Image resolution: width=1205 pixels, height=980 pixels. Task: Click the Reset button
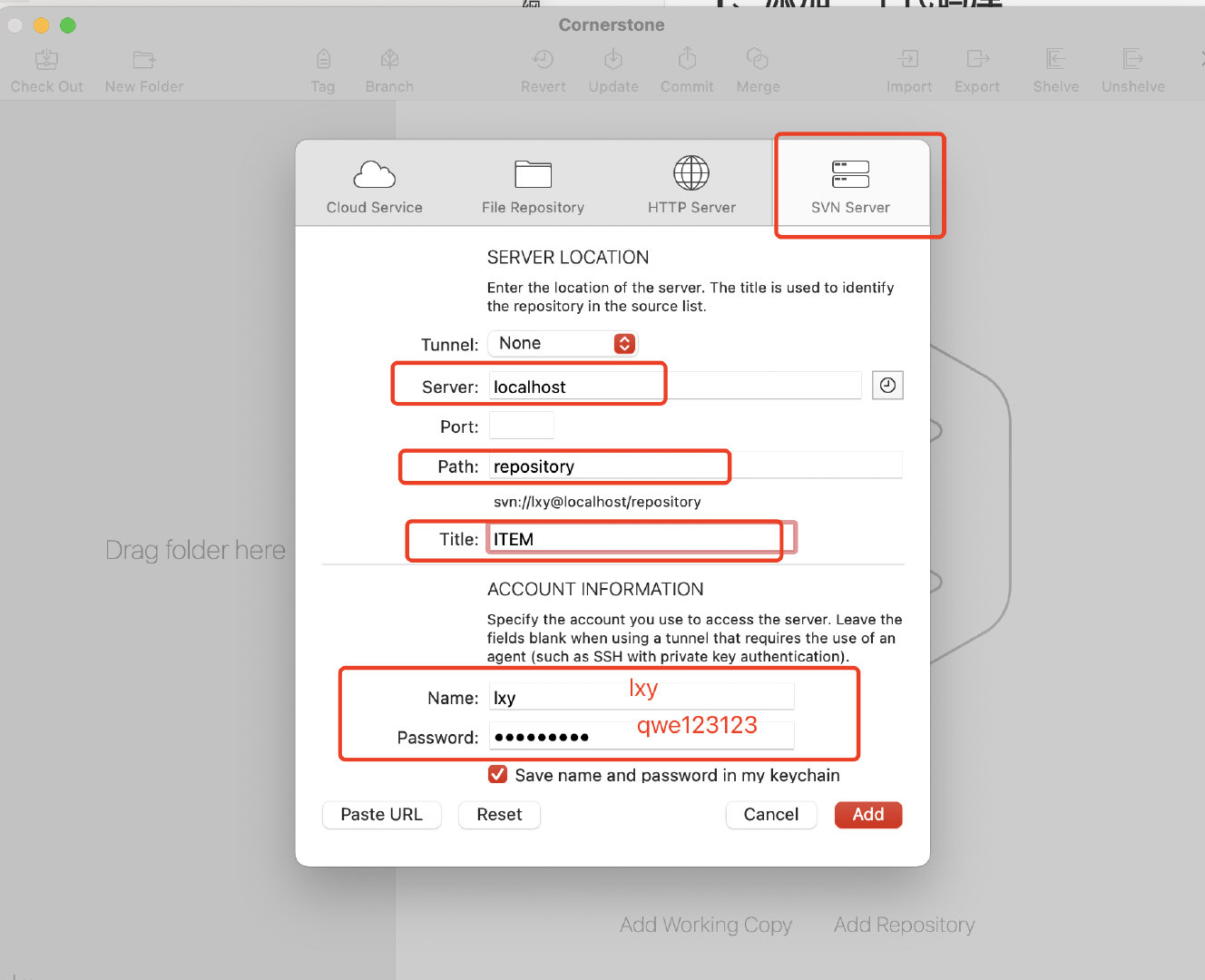pyautogui.click(x=499, y=815)
